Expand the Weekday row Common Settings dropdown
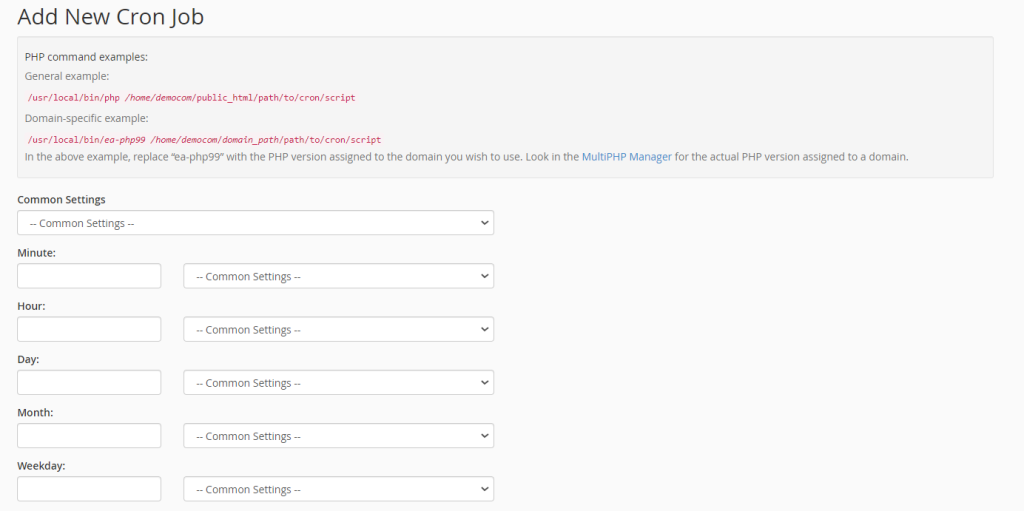This screenshot has width=1024, height=511. point(338,489)
